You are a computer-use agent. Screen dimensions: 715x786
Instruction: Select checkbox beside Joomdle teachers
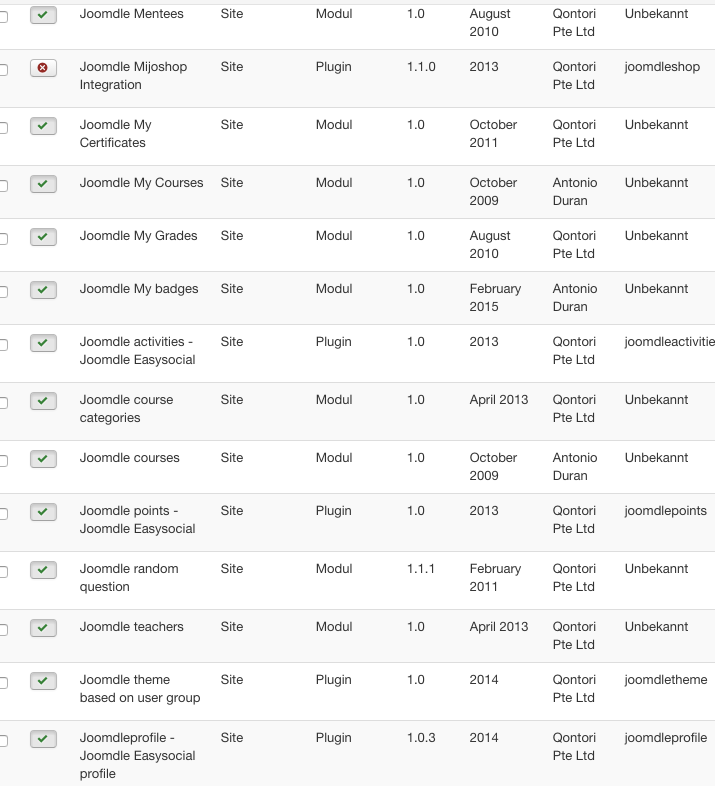click(x=3, y=630)
